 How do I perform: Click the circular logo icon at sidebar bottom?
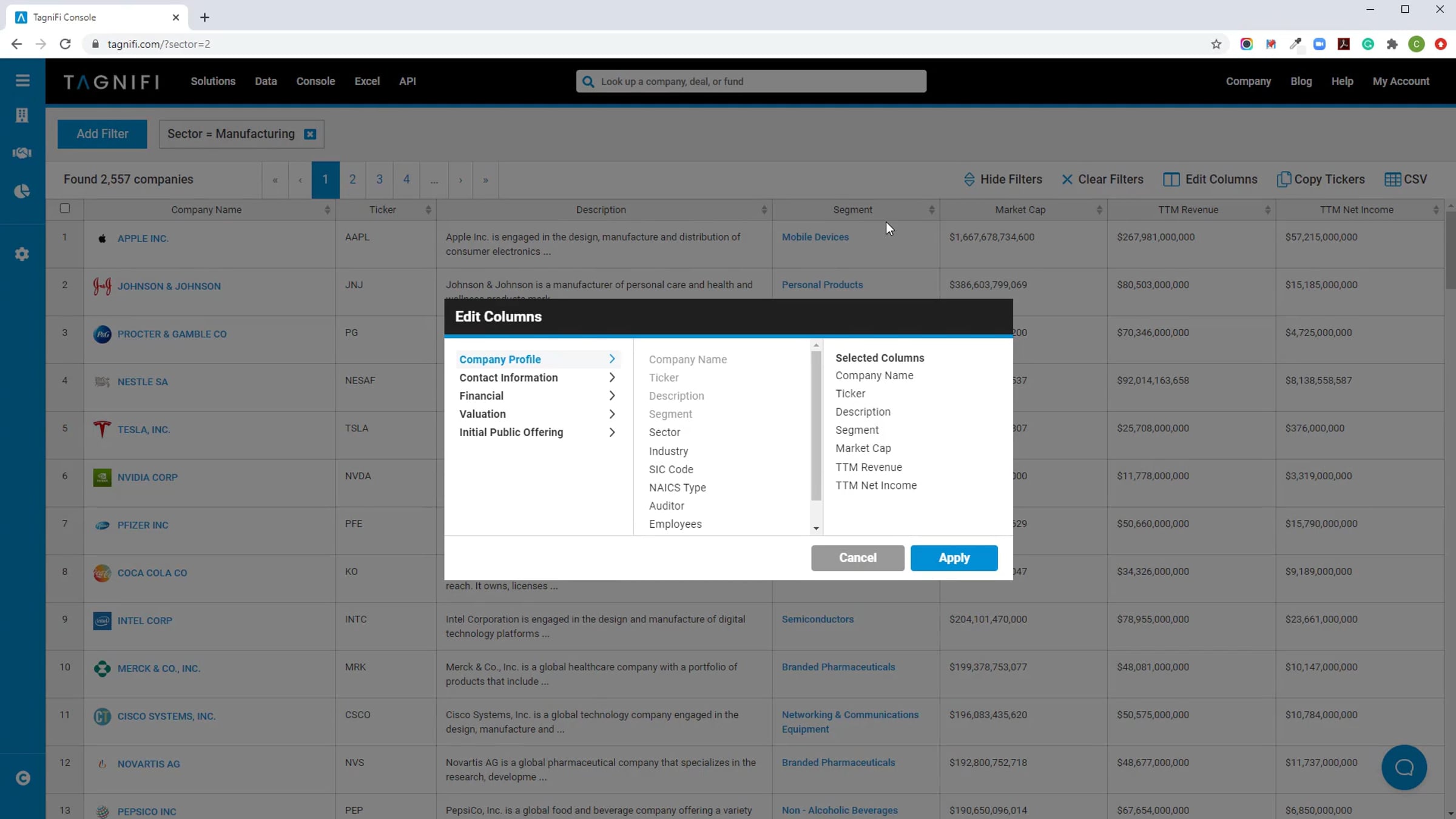22,778
